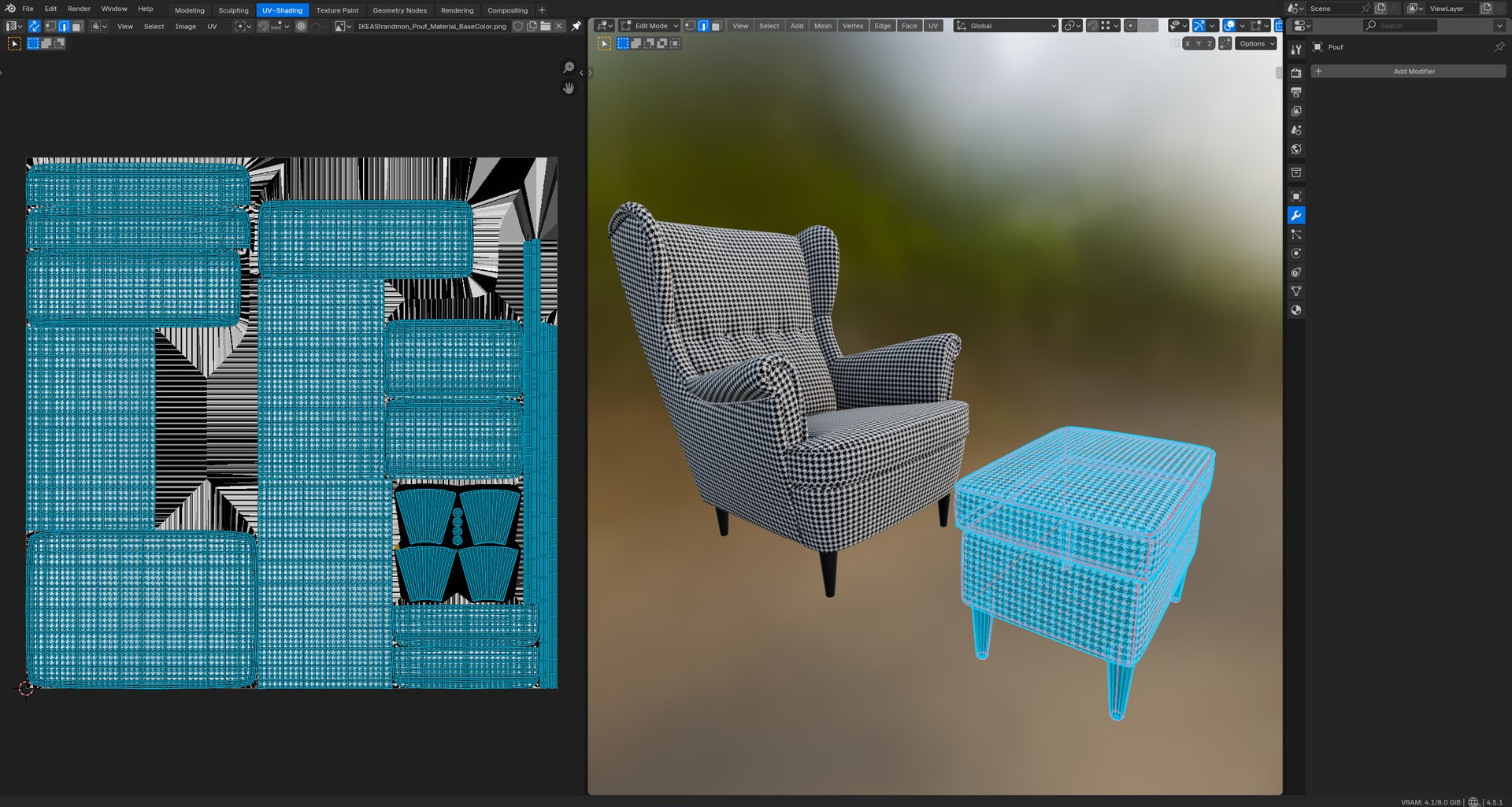
Task: Open the Object Constraints tab
Action: (x=1296, y=272)
